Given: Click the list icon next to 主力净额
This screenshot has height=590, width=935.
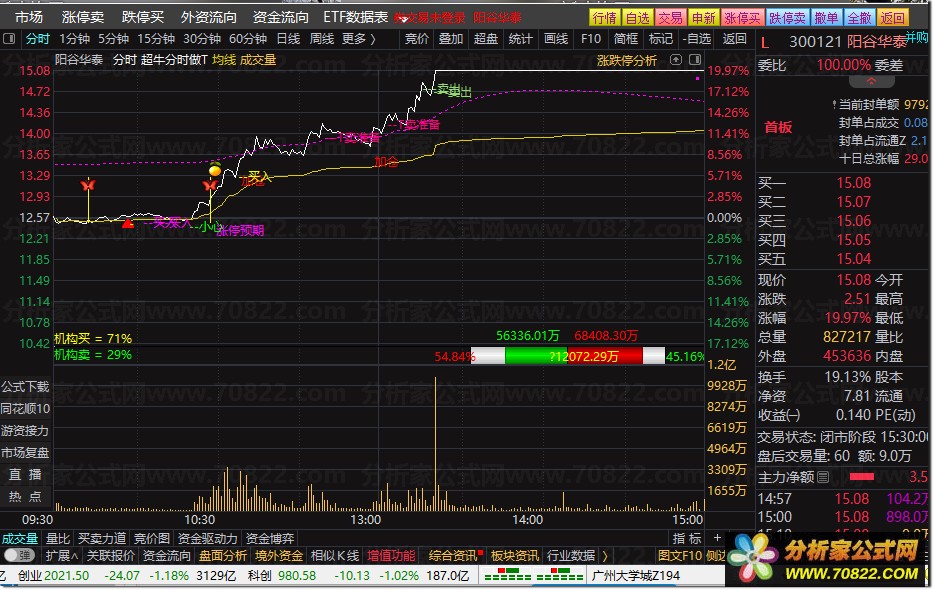Looking at the screenshot, I should 825,478.
